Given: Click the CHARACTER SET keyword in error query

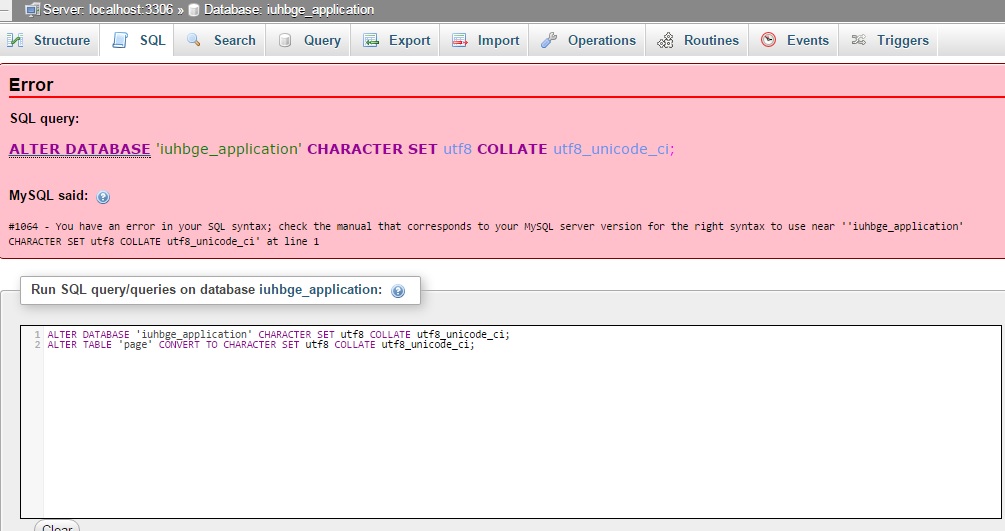Looking at the screenshot, I should (372, 149).
